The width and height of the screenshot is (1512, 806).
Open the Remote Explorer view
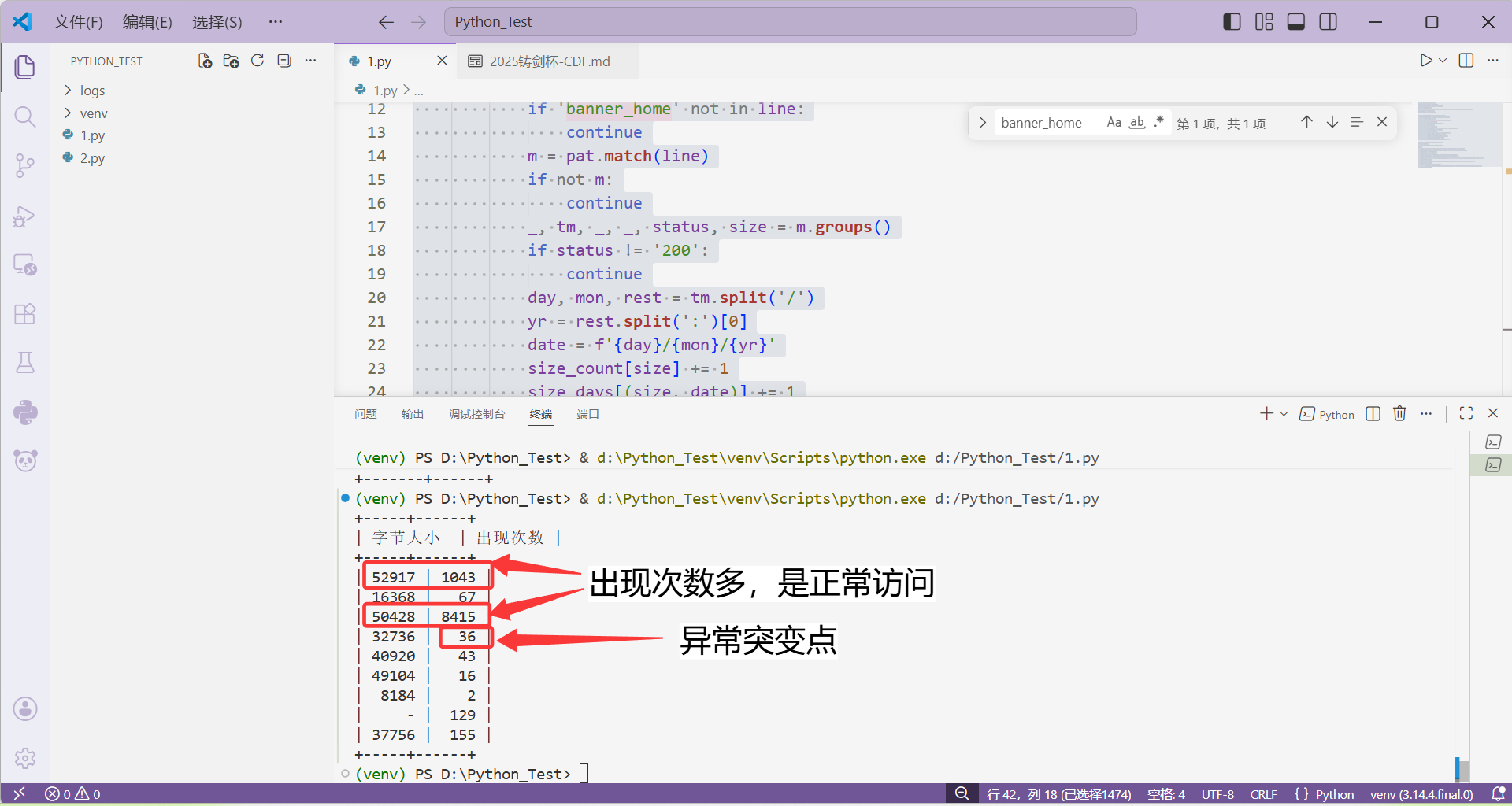point(24,265)
